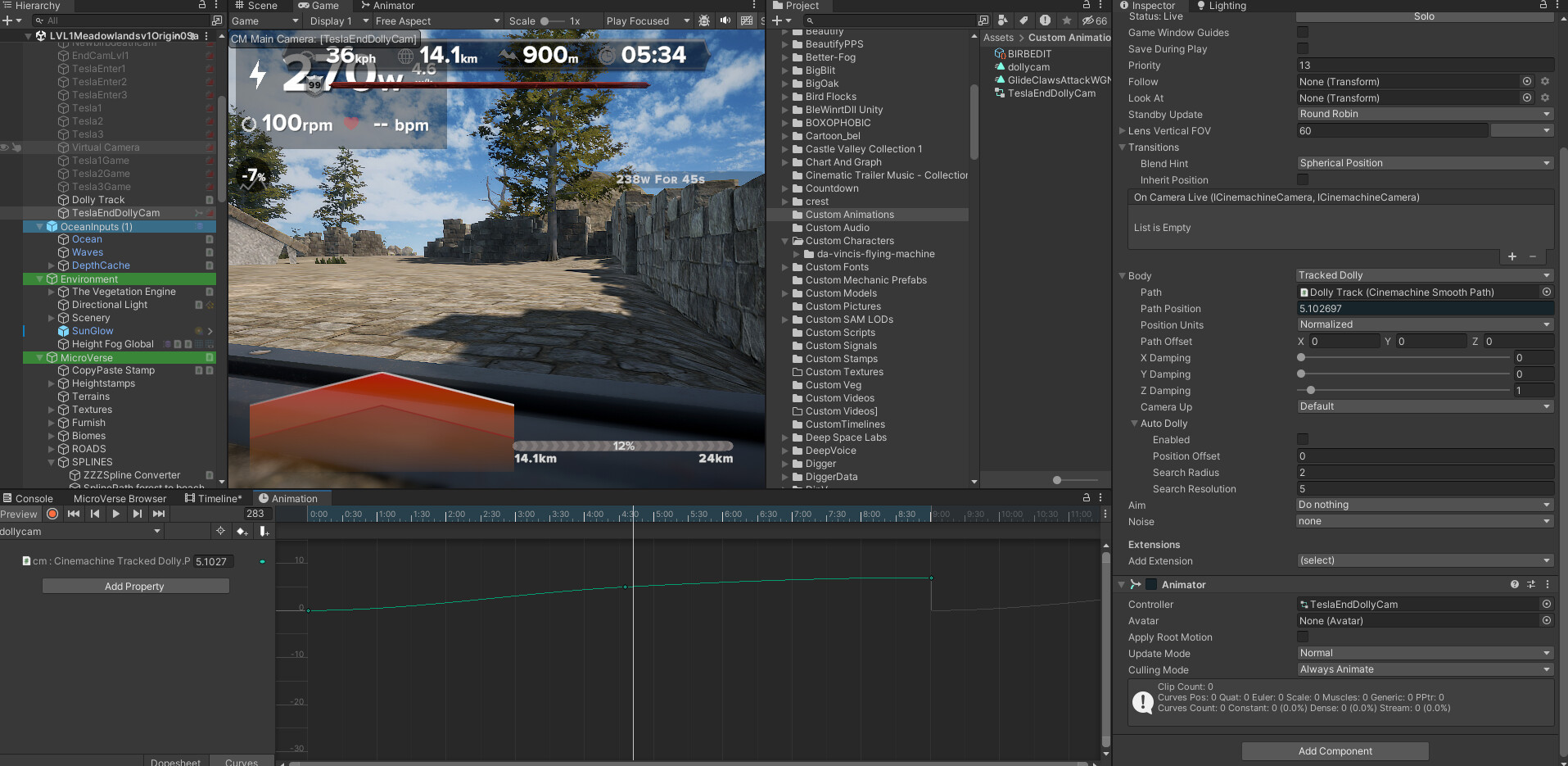Click the filter keys icon next to dollycam
Viewport: 1568px width, 766px height.
click(x=220, y=531)
